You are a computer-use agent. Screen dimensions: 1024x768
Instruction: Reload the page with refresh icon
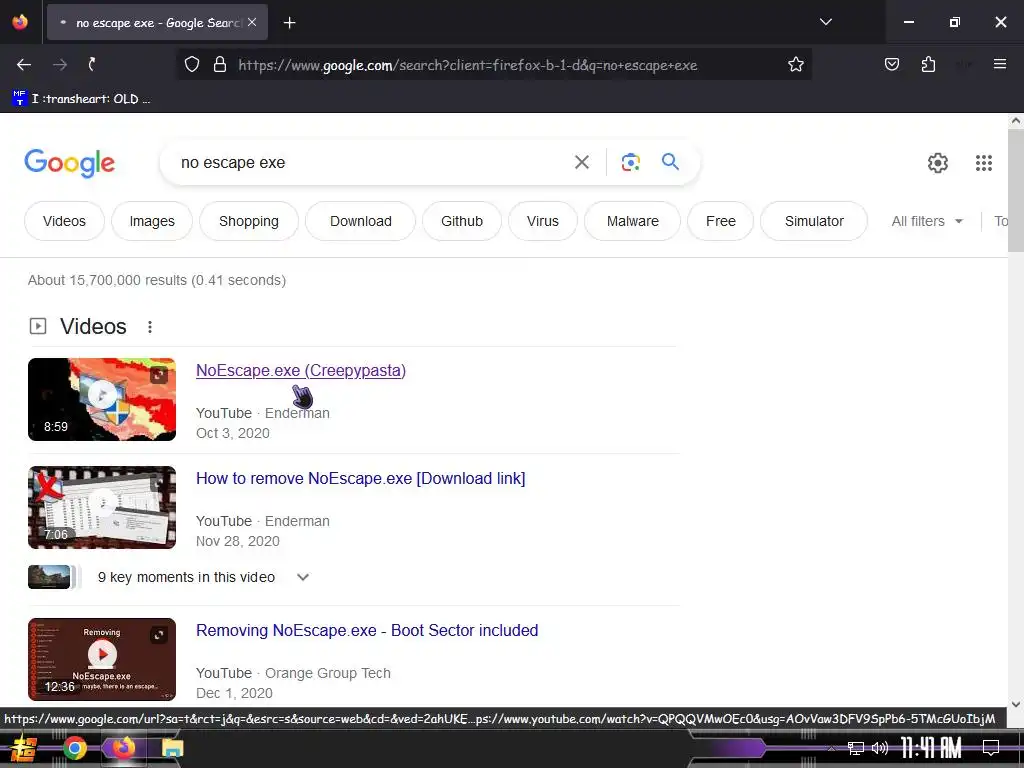click(92, 64)
